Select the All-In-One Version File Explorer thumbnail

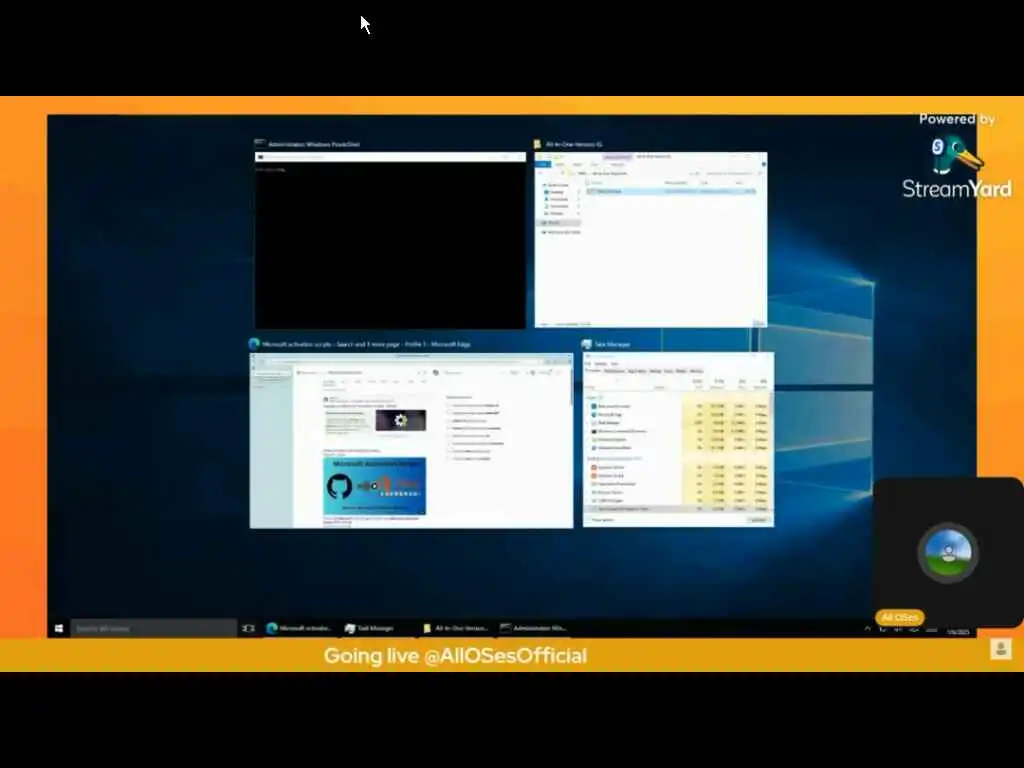[651, 240]
